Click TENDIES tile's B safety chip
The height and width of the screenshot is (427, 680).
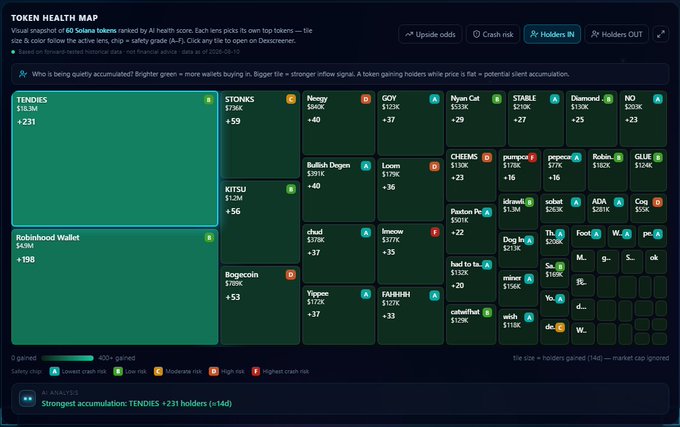(209, 100)
